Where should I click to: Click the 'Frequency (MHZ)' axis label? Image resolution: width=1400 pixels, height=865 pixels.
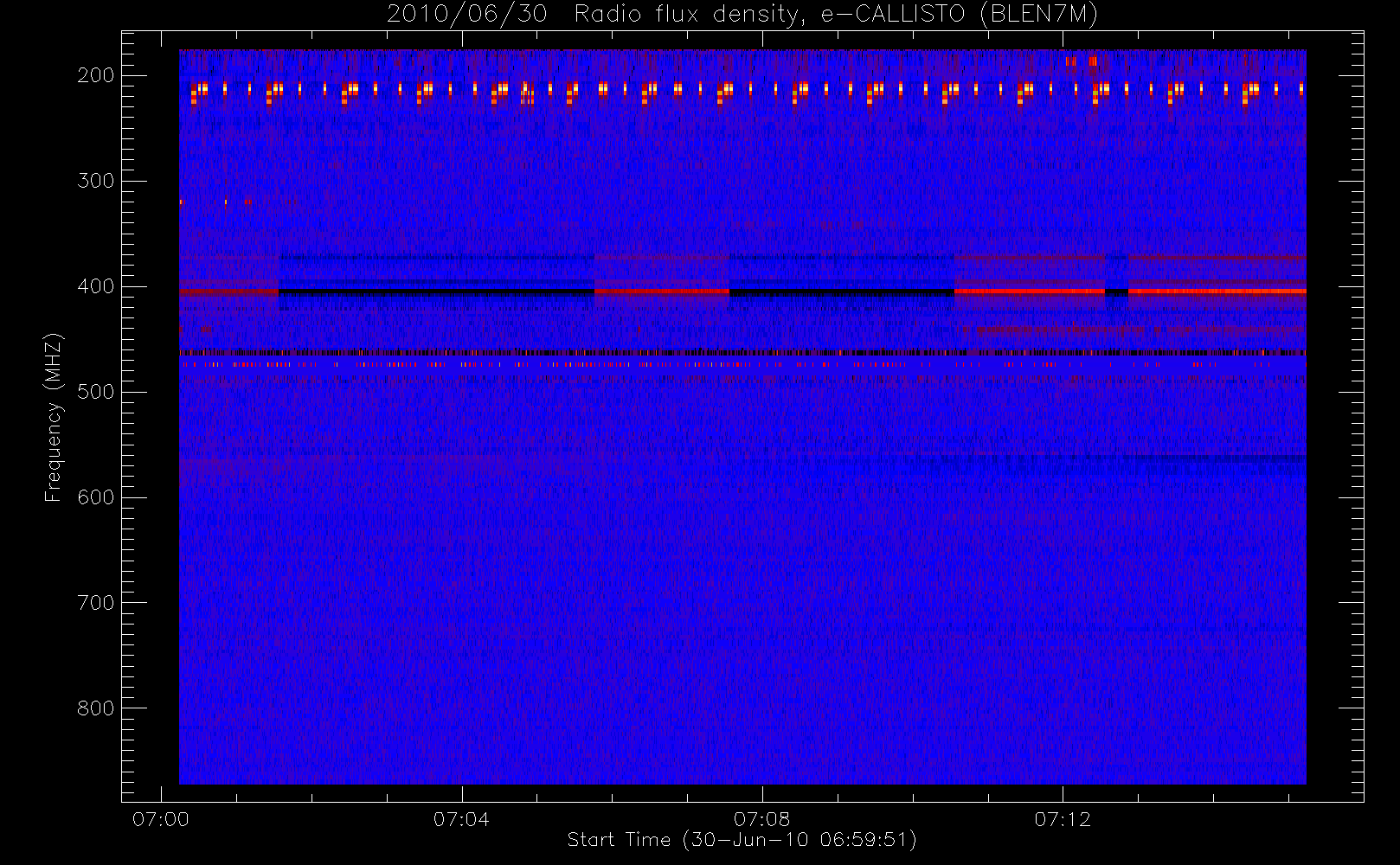point(54,418)
